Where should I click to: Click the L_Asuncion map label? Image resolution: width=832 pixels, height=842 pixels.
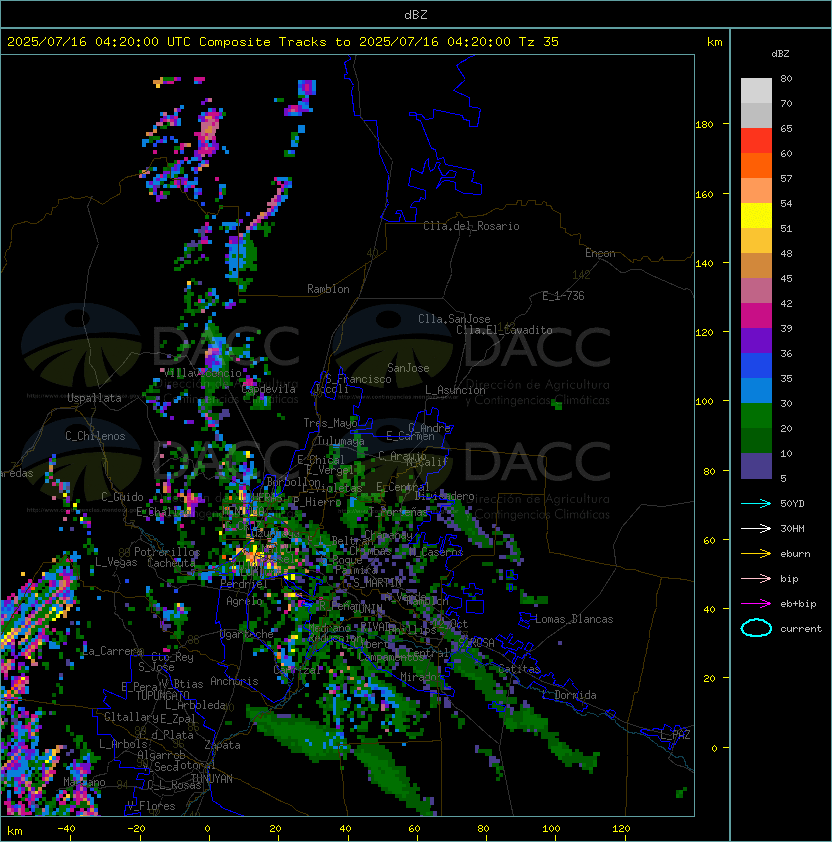[x=455, y=390]
